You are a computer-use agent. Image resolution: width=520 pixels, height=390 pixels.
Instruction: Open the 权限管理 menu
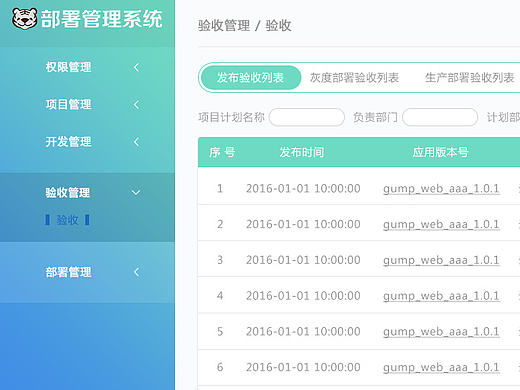tap(68, 67)
